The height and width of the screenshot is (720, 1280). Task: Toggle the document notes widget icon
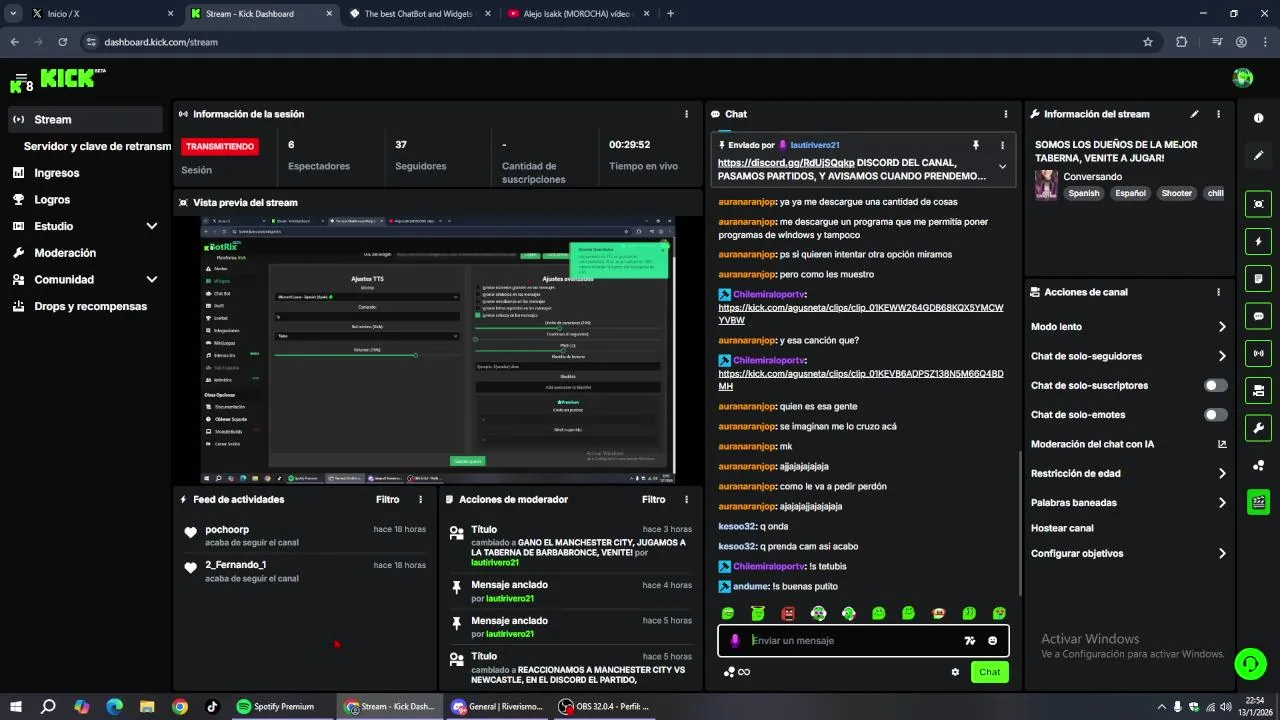[1259, 278]
